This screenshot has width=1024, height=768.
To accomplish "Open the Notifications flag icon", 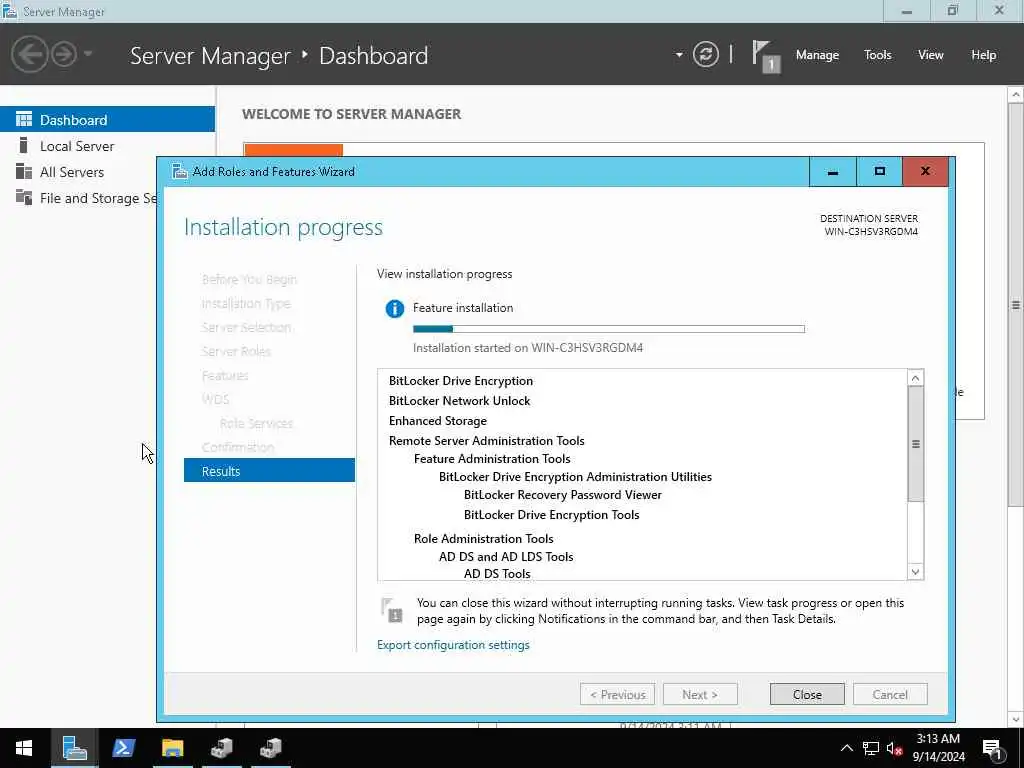I will click(x=765, y=56).
